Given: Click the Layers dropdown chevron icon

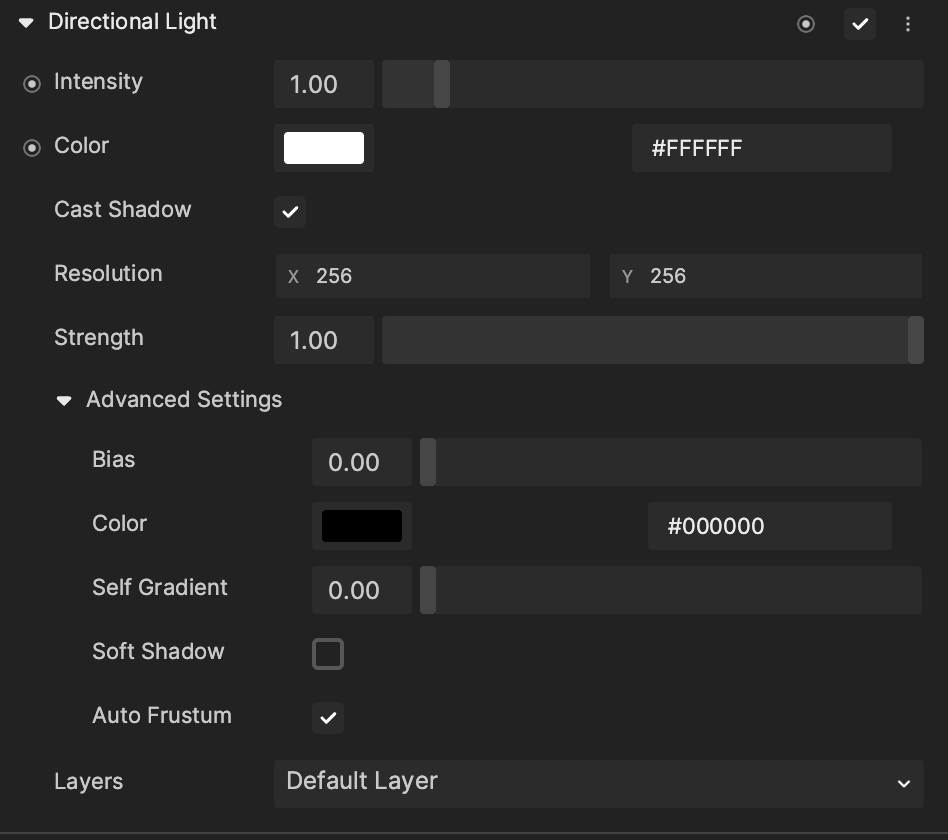Looking at the screenshot, I should point(903,784).
